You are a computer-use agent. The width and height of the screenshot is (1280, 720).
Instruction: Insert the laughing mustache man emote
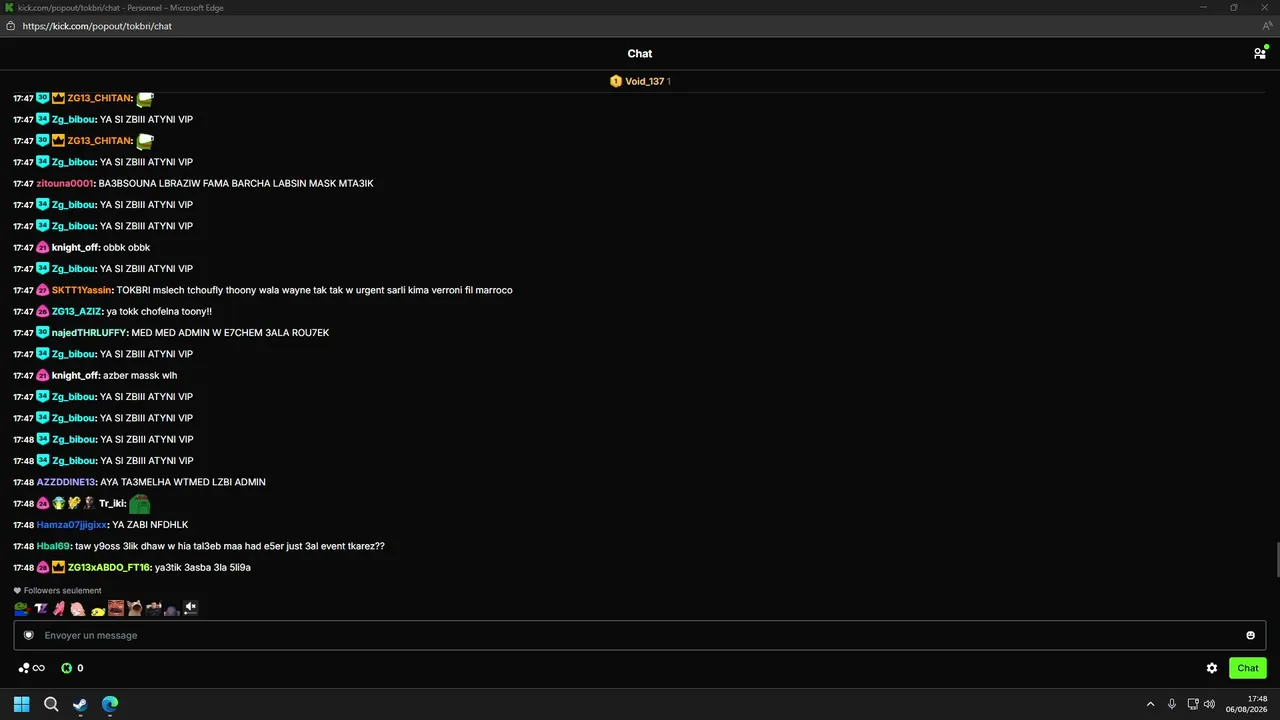116,608
